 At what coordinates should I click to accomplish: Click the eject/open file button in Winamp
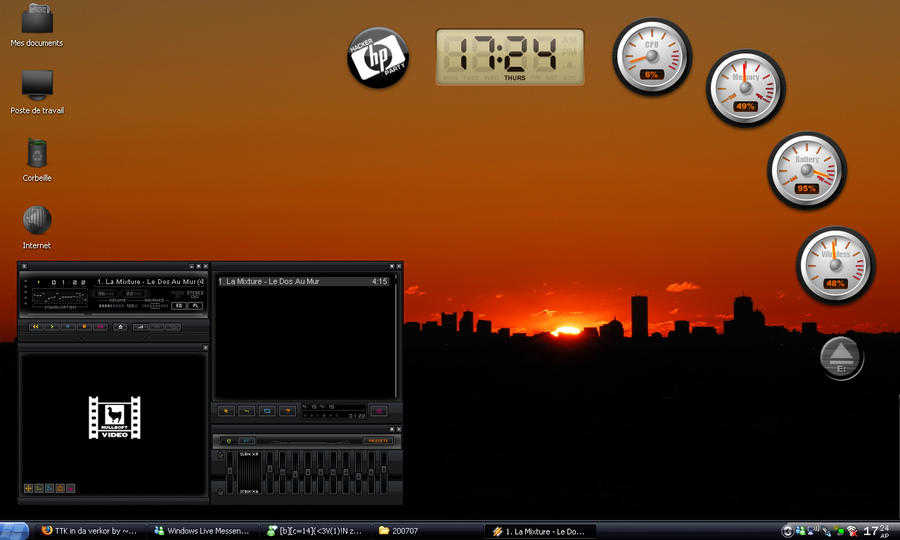click(121, 326)
